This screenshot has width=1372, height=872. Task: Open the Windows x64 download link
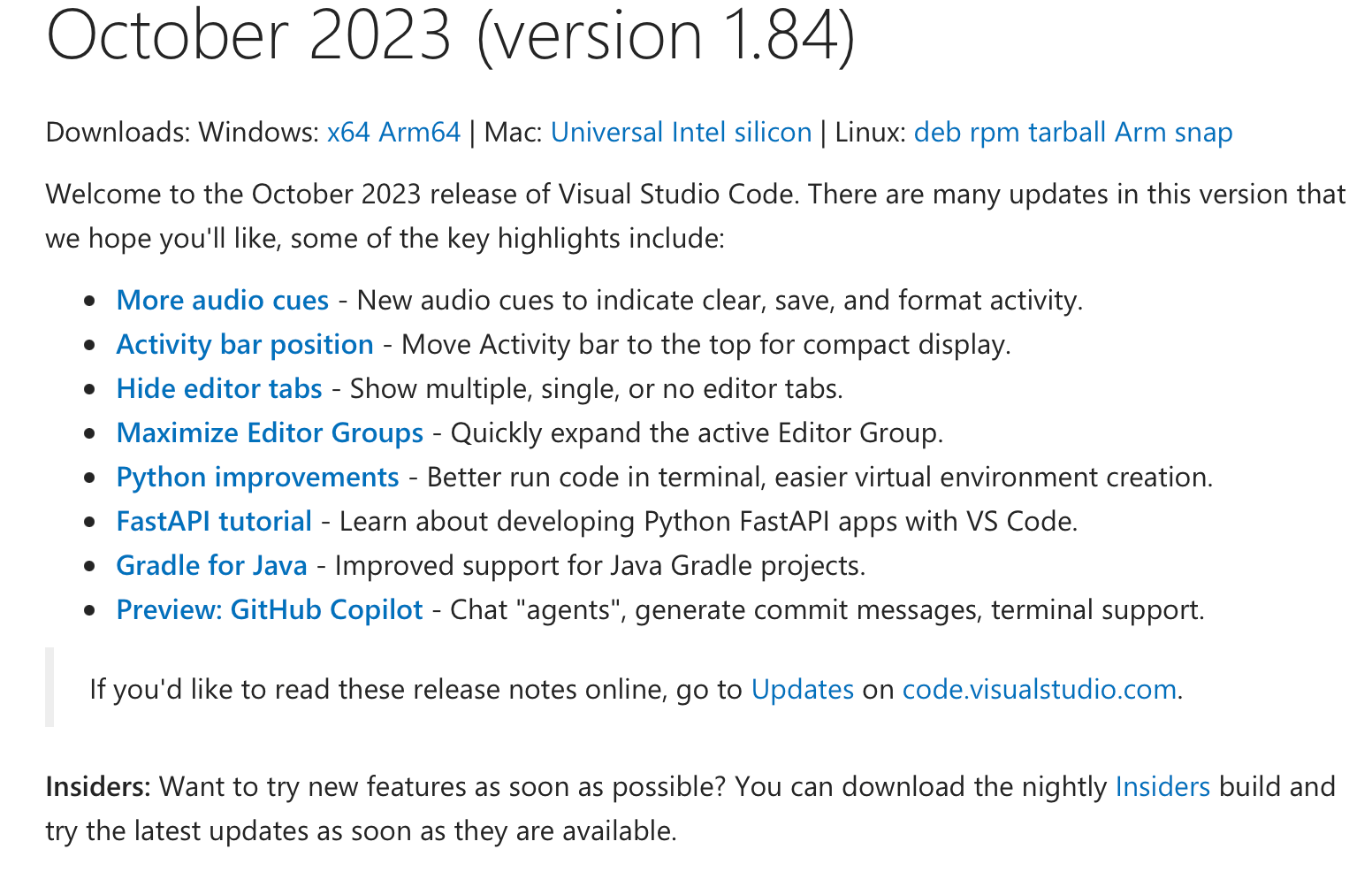(x=348, y=133)
